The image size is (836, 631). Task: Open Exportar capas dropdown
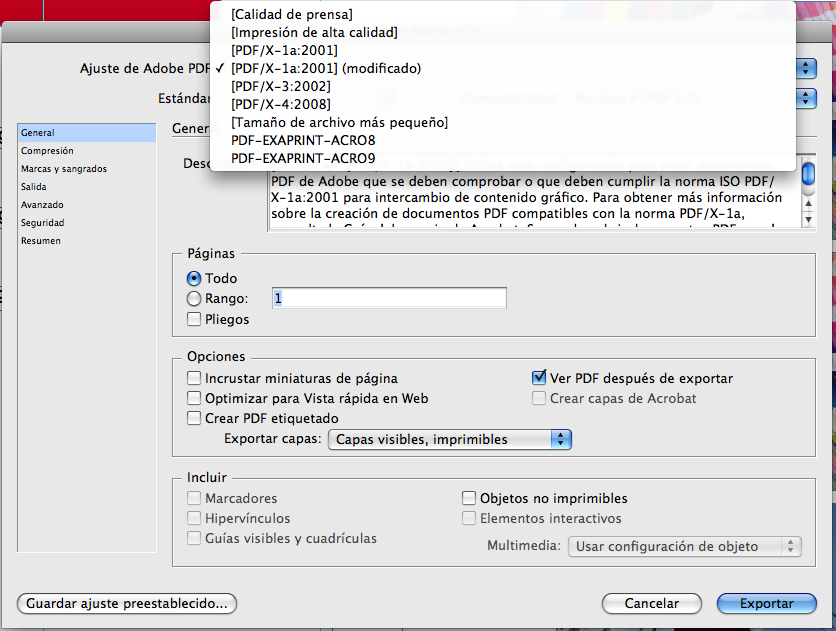(449, 440)
